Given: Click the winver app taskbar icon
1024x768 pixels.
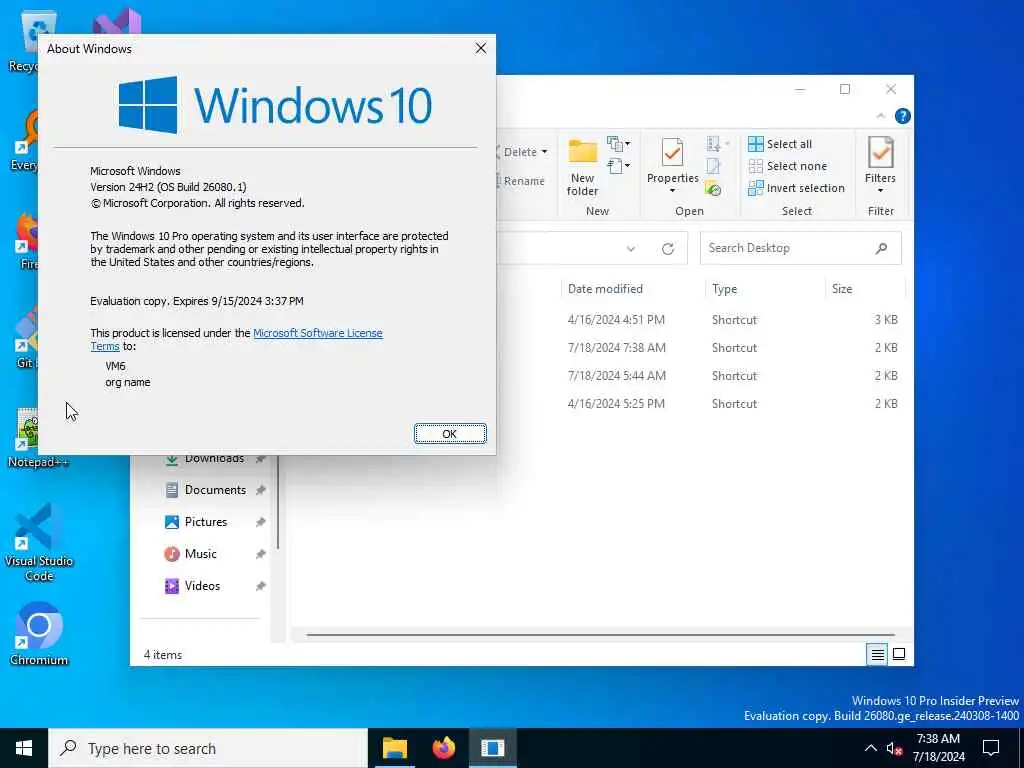Looking at the screenshot, I should (x=492, y=748).
